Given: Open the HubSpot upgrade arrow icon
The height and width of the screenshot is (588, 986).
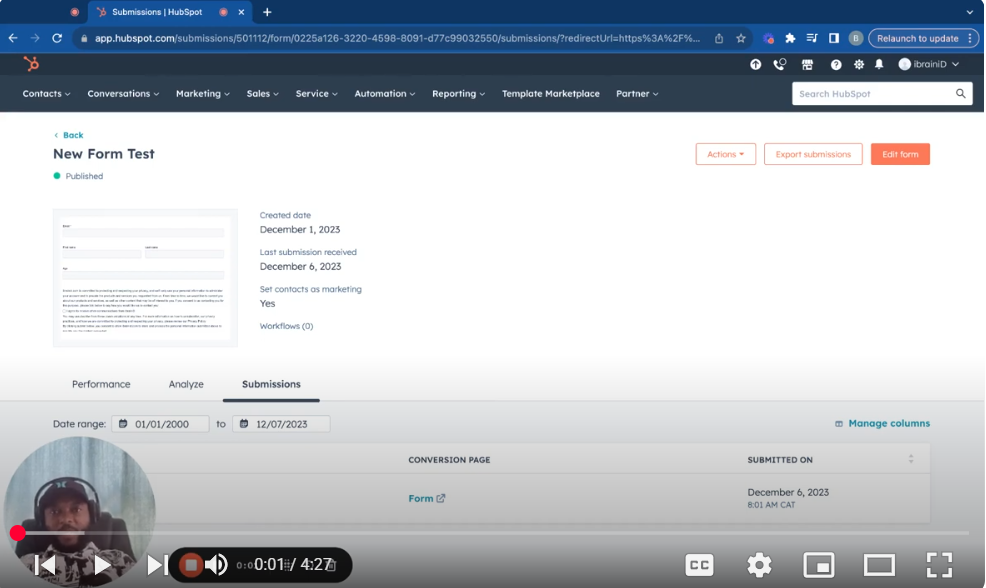Looking at the screenshot, I should point(755,64).
